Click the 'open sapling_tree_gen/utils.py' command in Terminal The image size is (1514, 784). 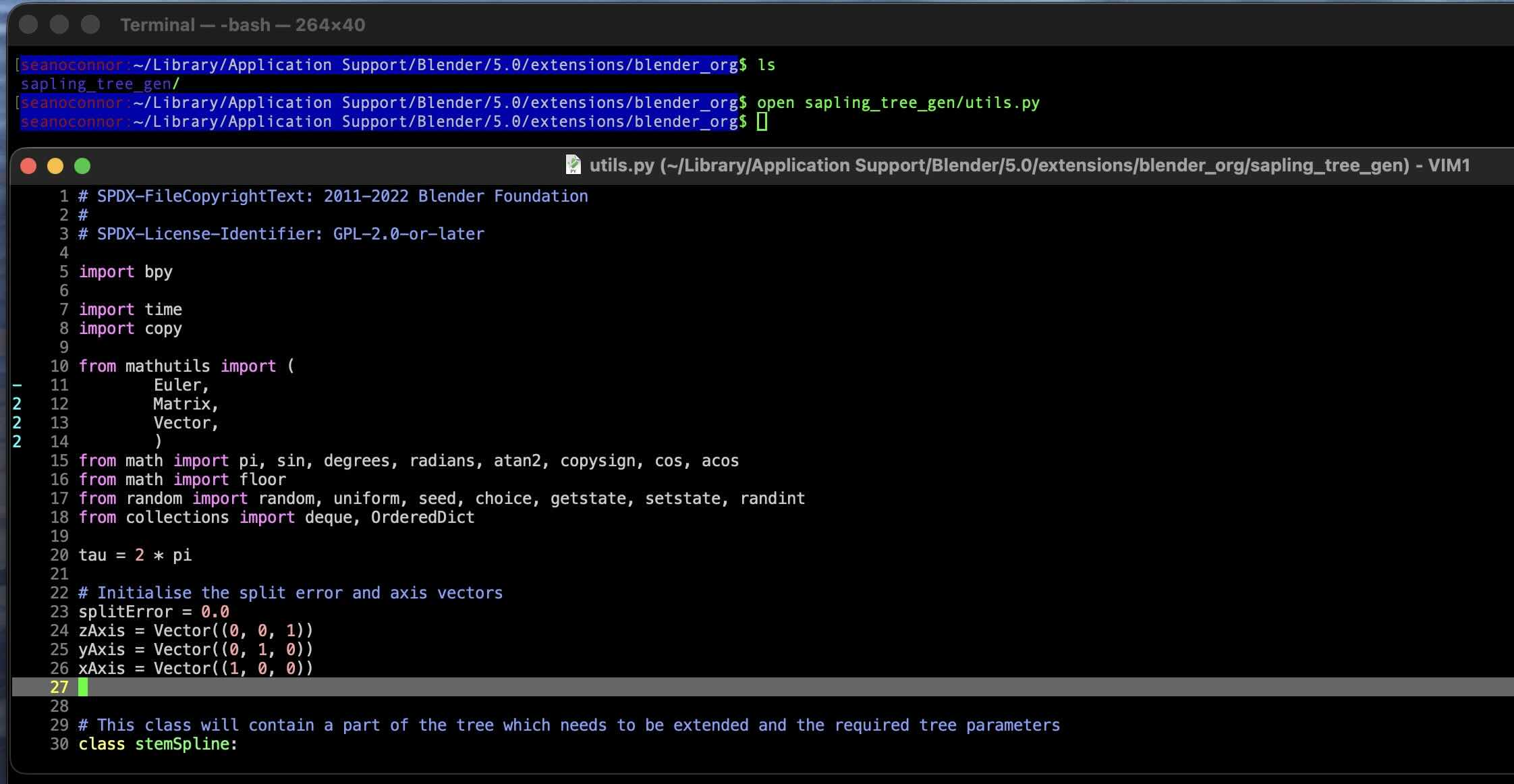click(898, 103)
